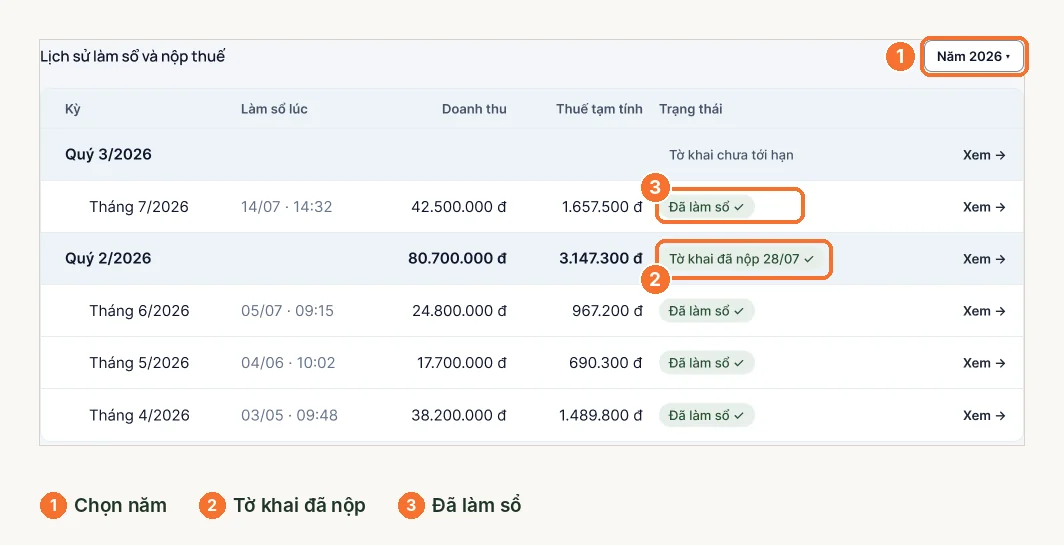The width and height of the screenshot is (1064, 545).
Task: Select the Quý 2/2026 row label
Action: 109,259
